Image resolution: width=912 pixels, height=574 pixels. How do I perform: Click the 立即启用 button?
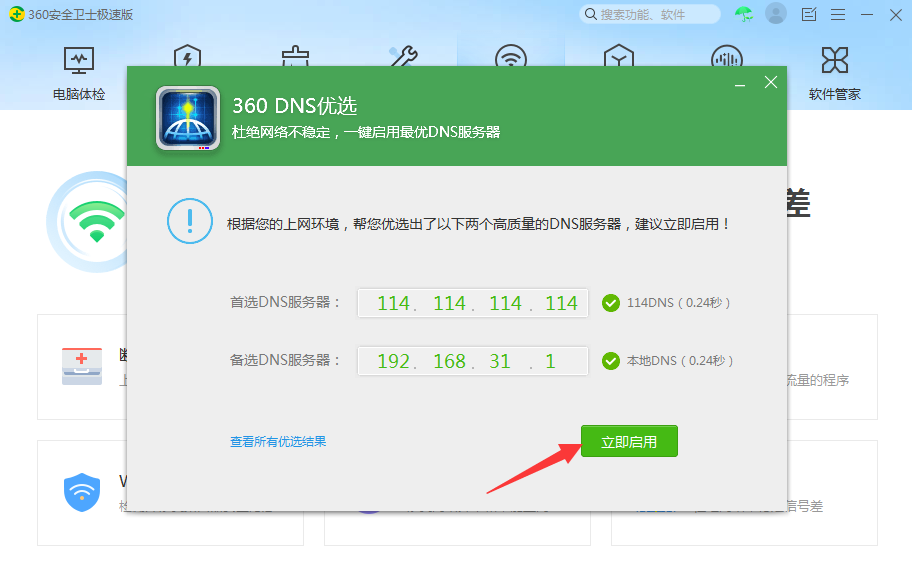coord(629,441)
